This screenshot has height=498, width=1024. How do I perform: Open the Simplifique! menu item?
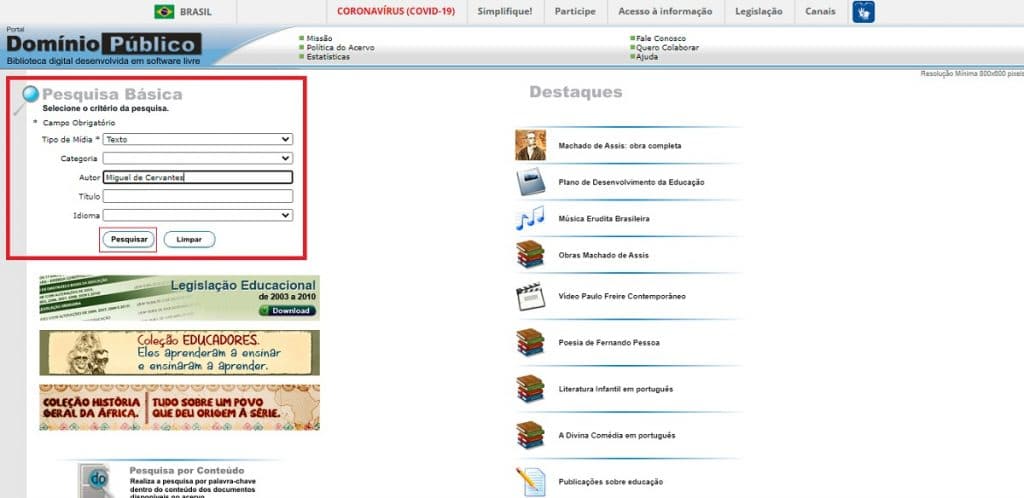click(505, 12)
